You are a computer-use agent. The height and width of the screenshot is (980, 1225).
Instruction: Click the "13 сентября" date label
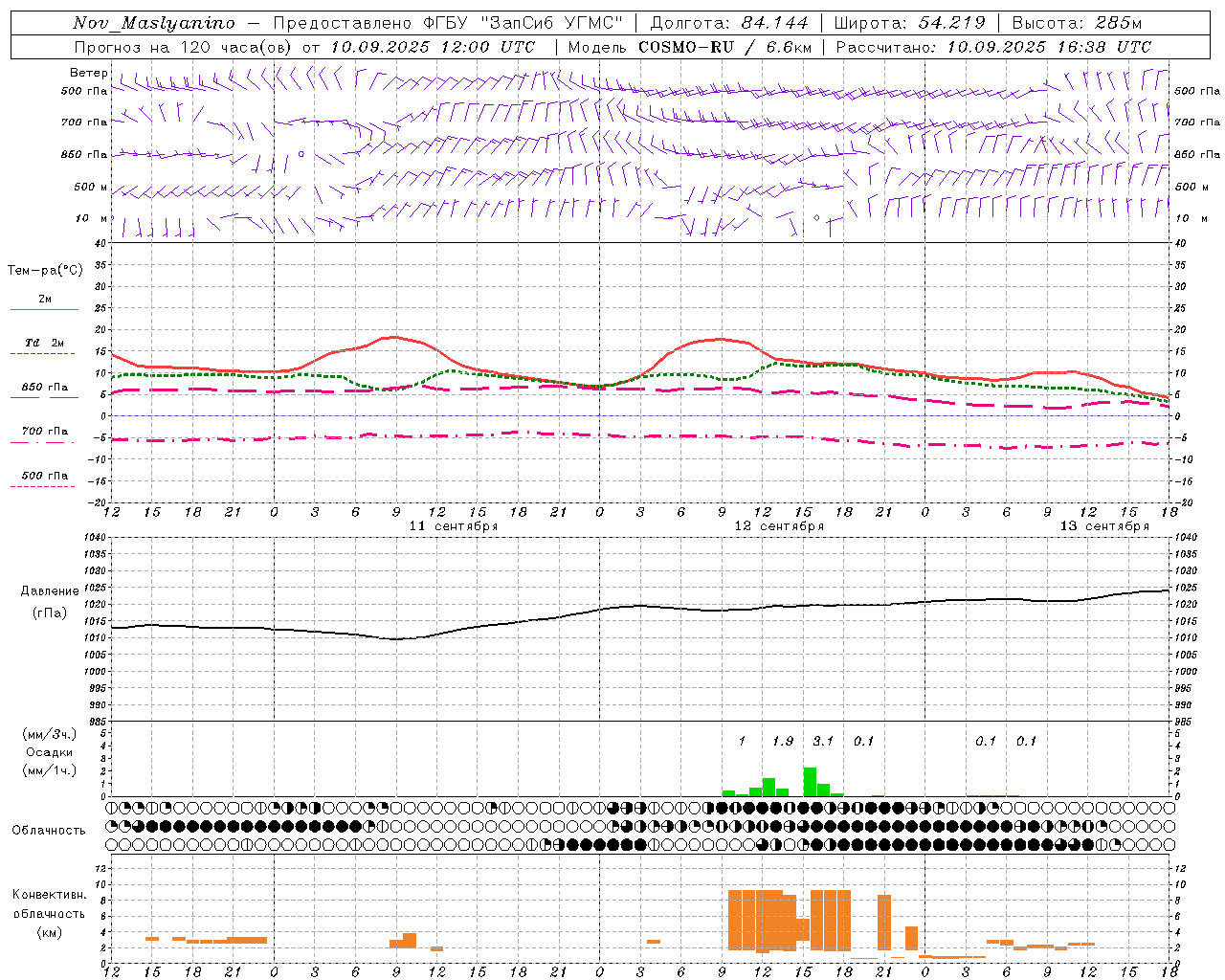(1104, 526)
